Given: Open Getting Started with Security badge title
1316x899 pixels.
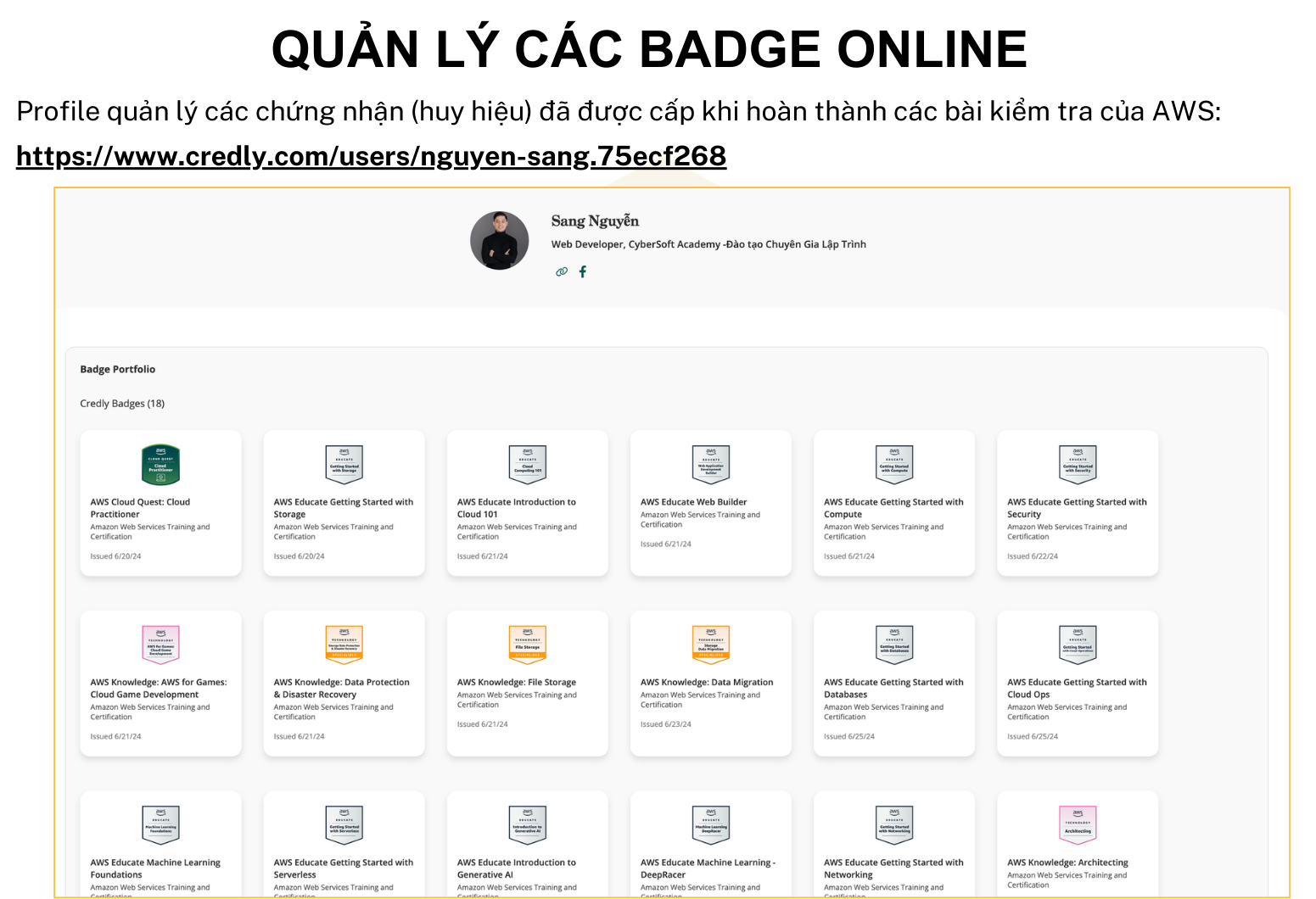Looking at the screenshot, I should pyautogui.click(x=1076, y=508).
